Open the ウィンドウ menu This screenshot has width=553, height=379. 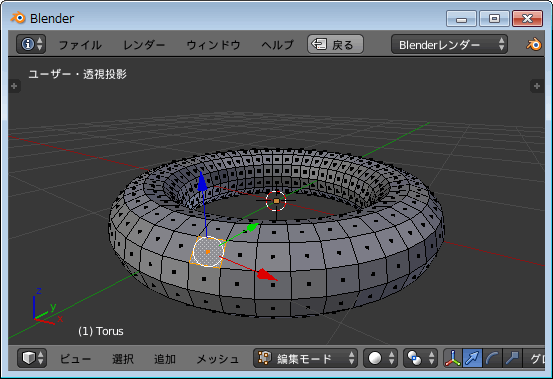tap(213, 45)
